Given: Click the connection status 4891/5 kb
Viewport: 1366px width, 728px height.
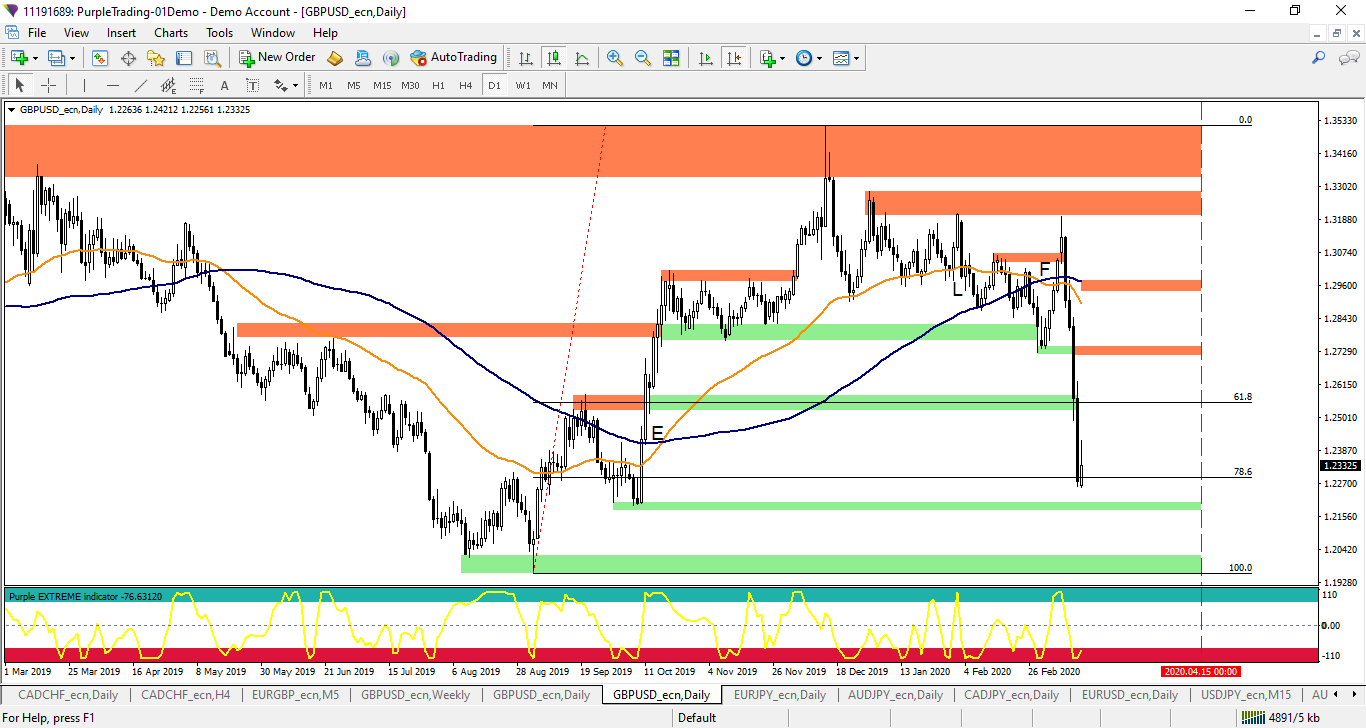Looking at the screenshot, I should [x=1279, y=717].
